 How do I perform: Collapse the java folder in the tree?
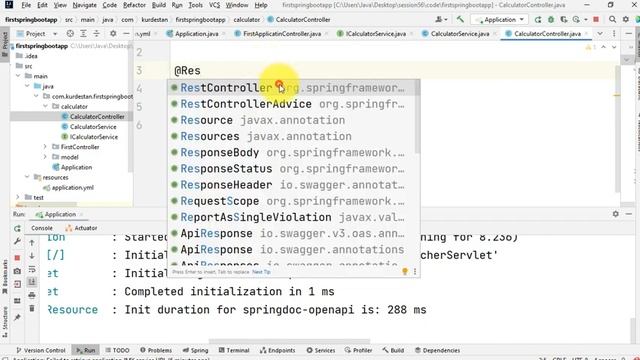(x=27, y=86)
